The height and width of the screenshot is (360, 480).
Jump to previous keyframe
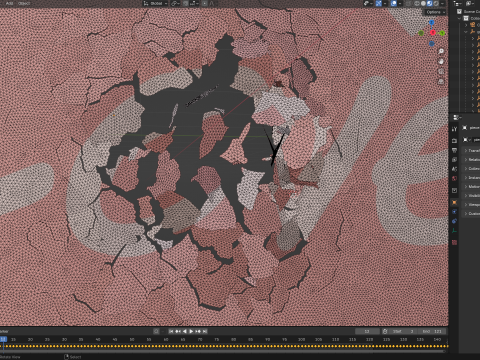178,331
